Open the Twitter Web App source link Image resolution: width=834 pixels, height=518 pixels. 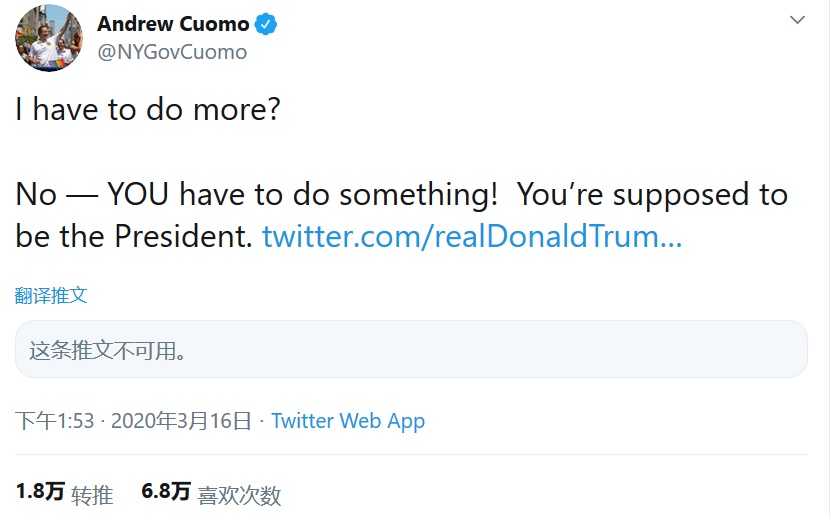(x=348, y=421)
